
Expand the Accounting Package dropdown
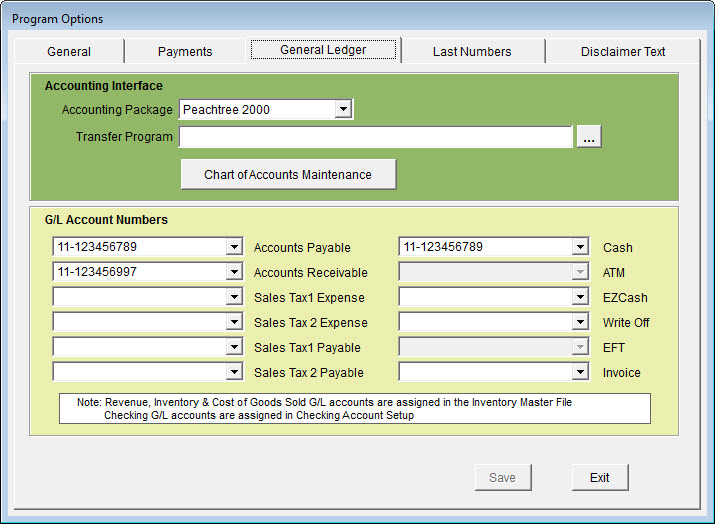343,109
